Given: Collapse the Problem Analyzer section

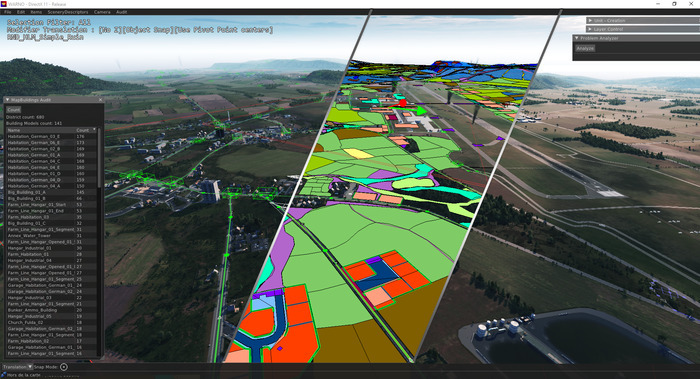Looking at the screenshot, I should 576,38.
